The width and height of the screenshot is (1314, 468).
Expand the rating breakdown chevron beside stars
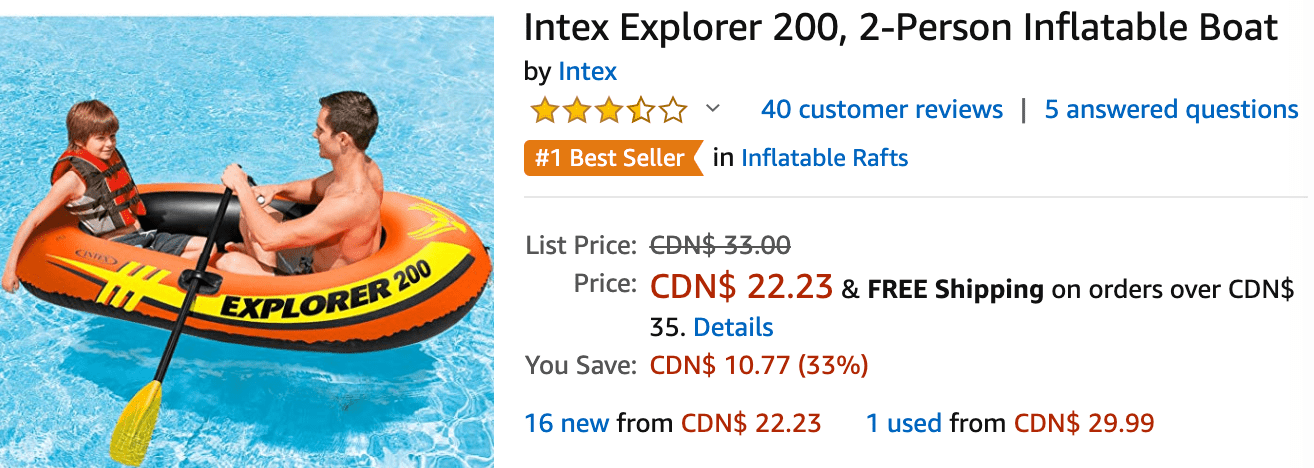[713, 108]
